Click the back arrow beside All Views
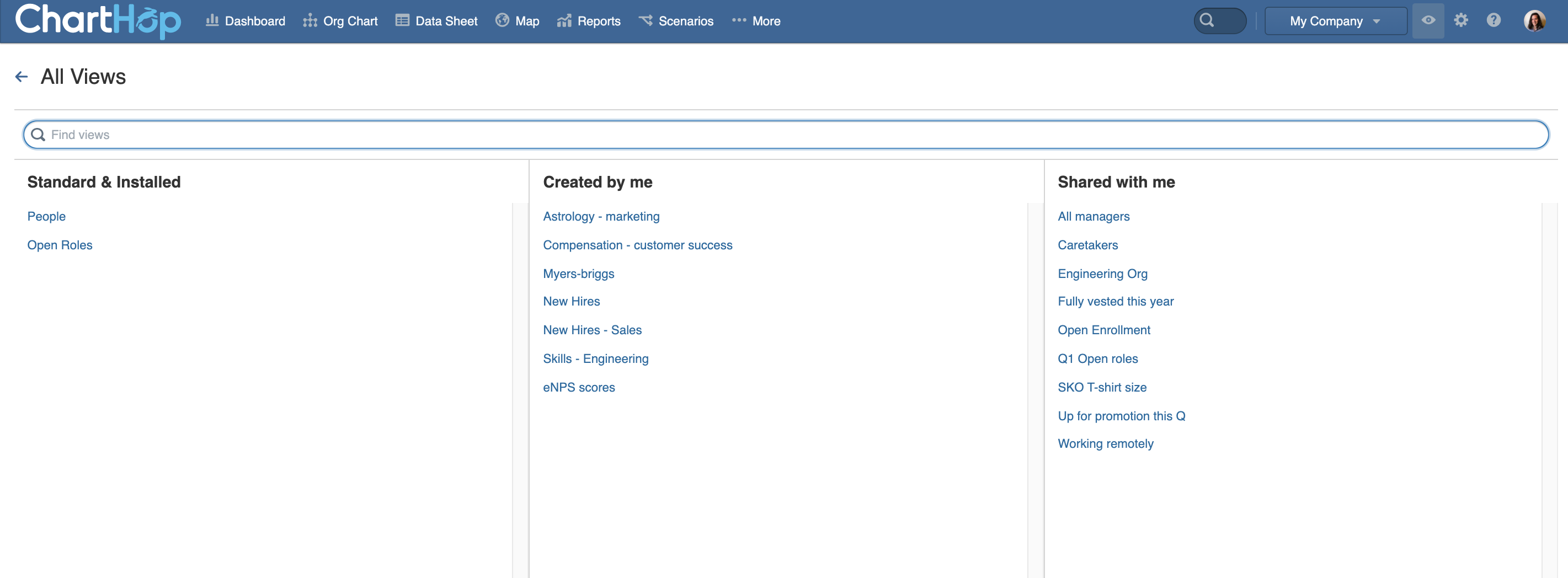Viewport: 1568px width, 578px height. click(22, 77)
